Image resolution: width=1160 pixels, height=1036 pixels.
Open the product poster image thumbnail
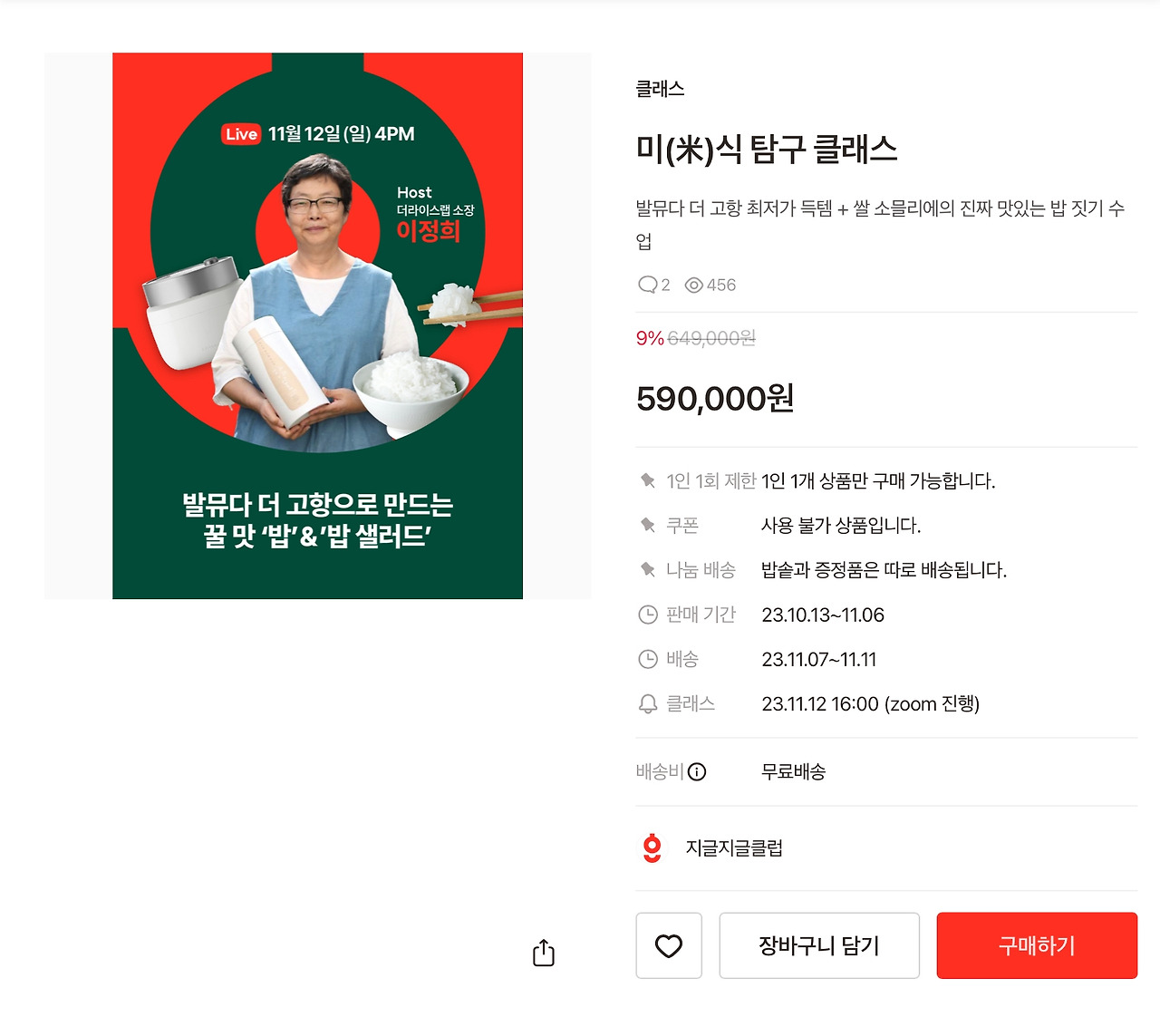(317, 325)
